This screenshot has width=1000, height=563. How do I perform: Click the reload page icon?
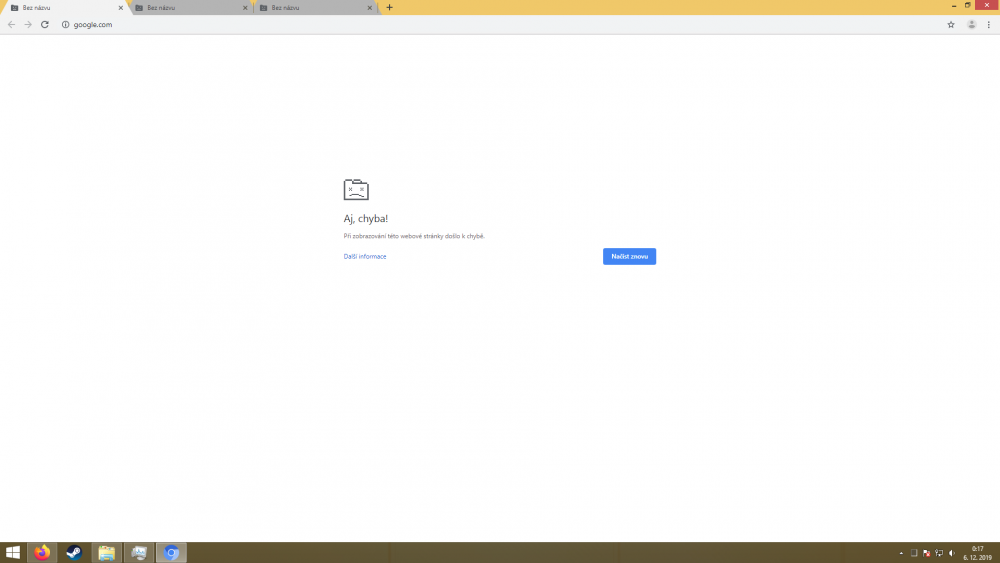[45, 25]
